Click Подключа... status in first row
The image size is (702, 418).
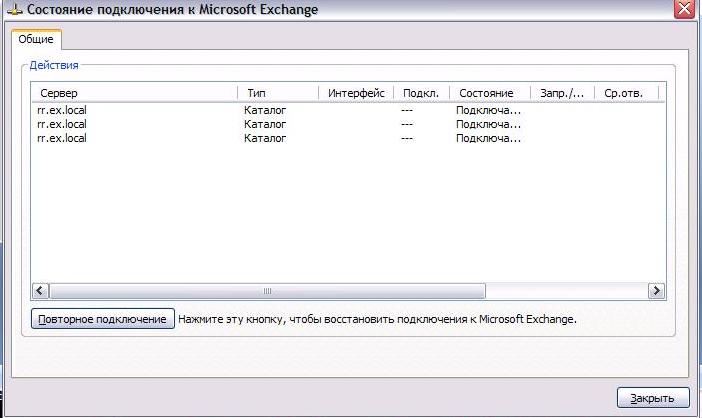[x=488, y=111]
